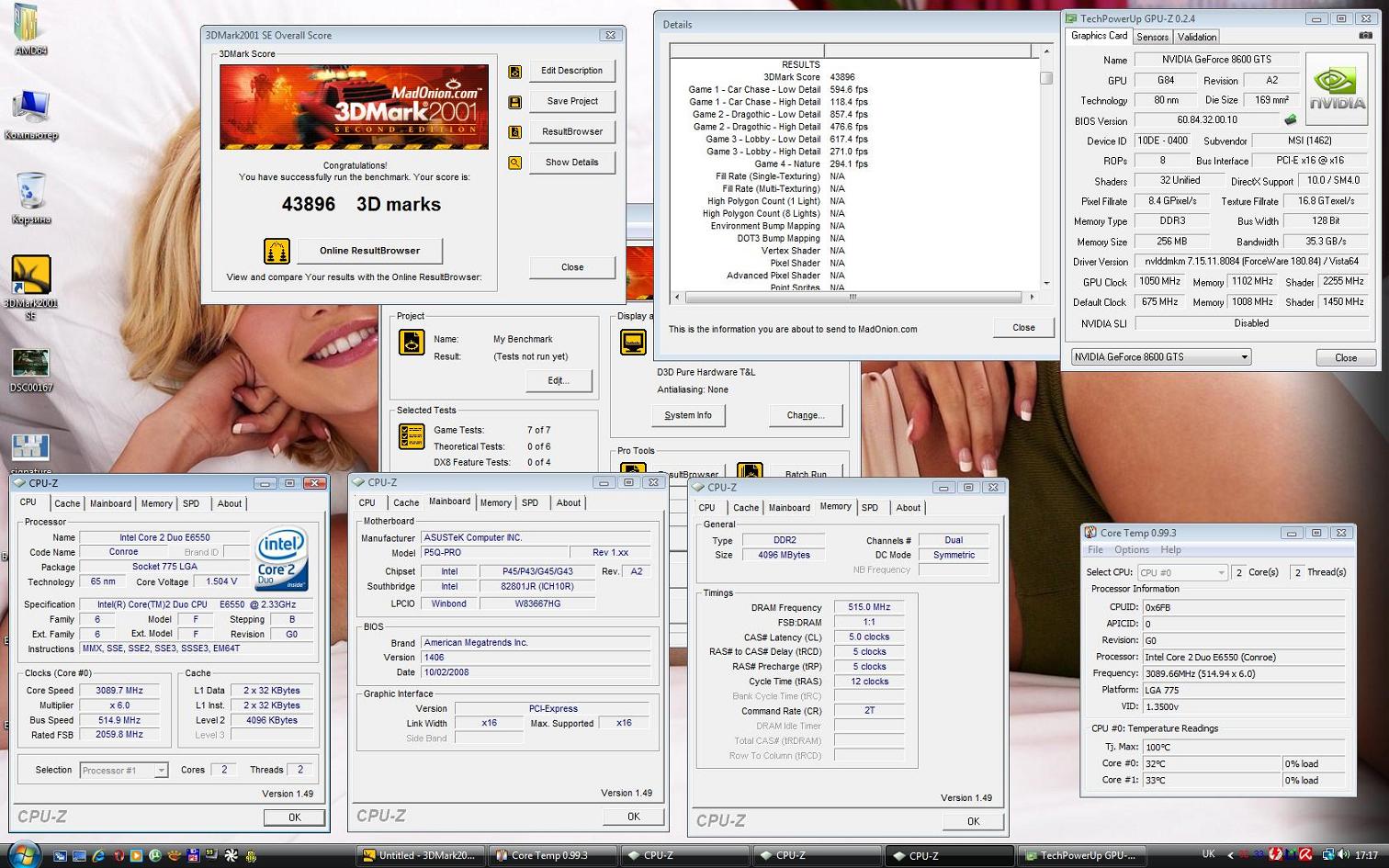
Task: Click the Details list scroll-up arrow
Action: pos(1045,51)
